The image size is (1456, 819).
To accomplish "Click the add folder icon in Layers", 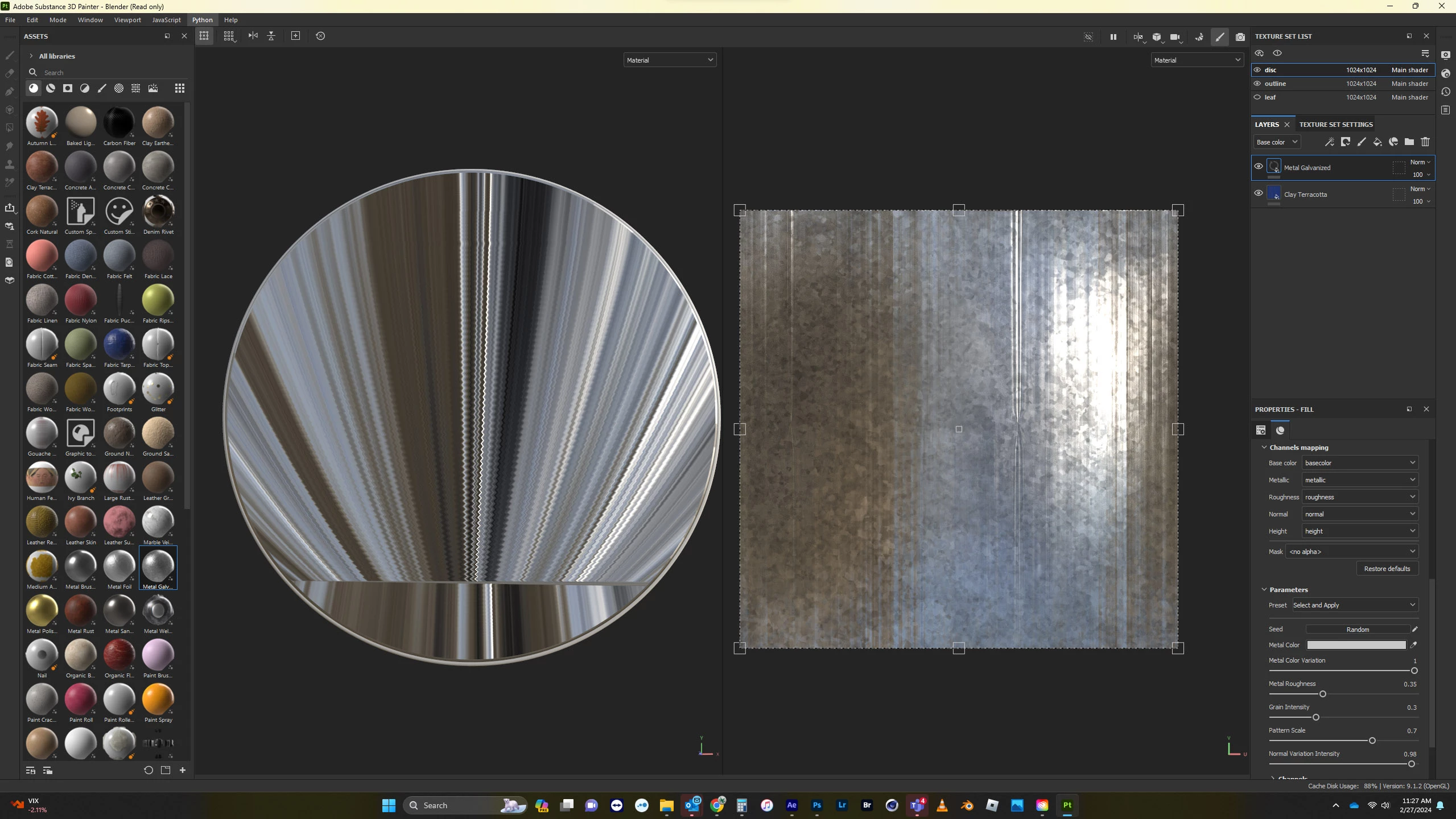I will (x=1409, y=142).
